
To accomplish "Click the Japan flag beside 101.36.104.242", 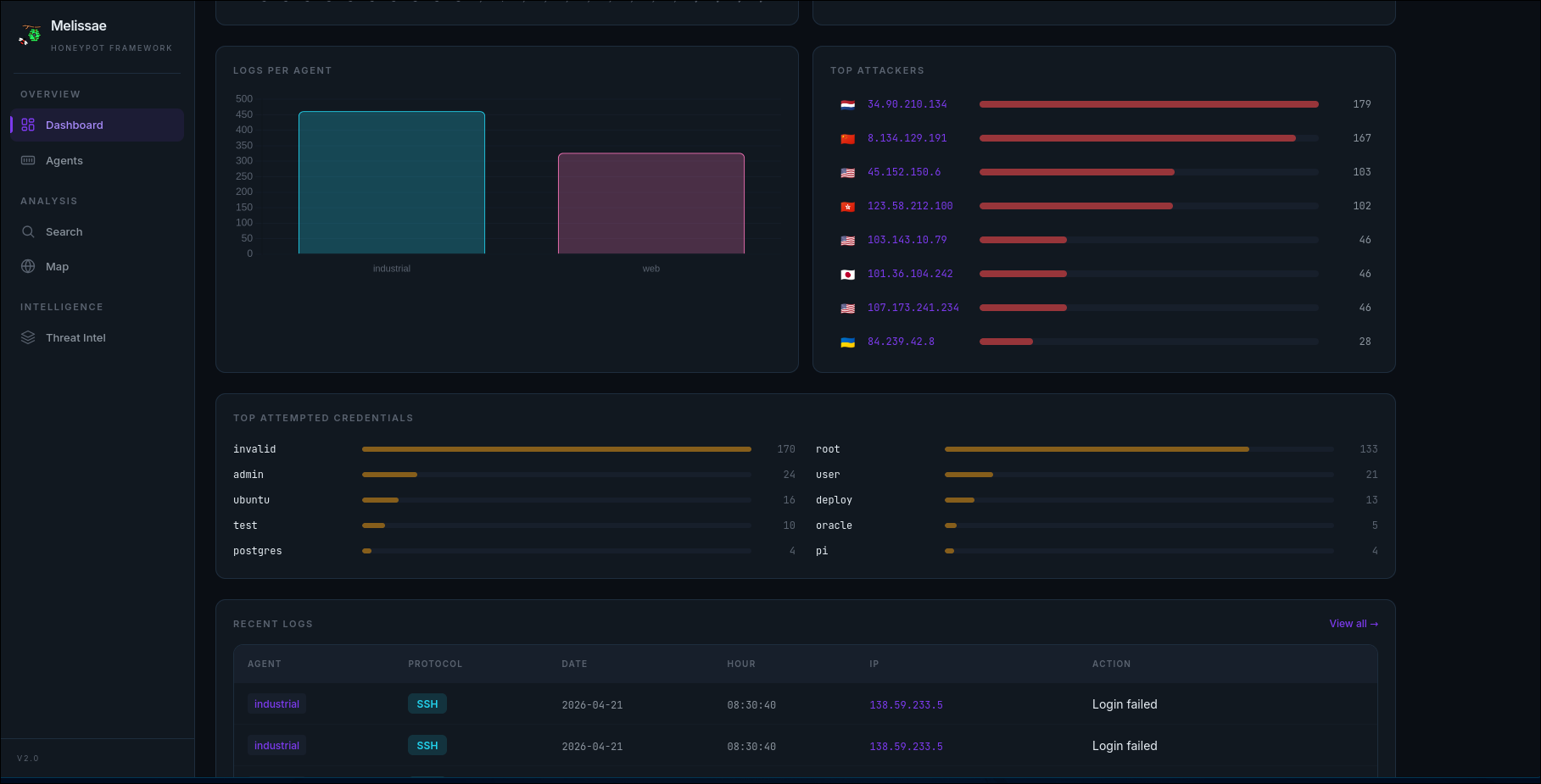I will pos(847,275).
